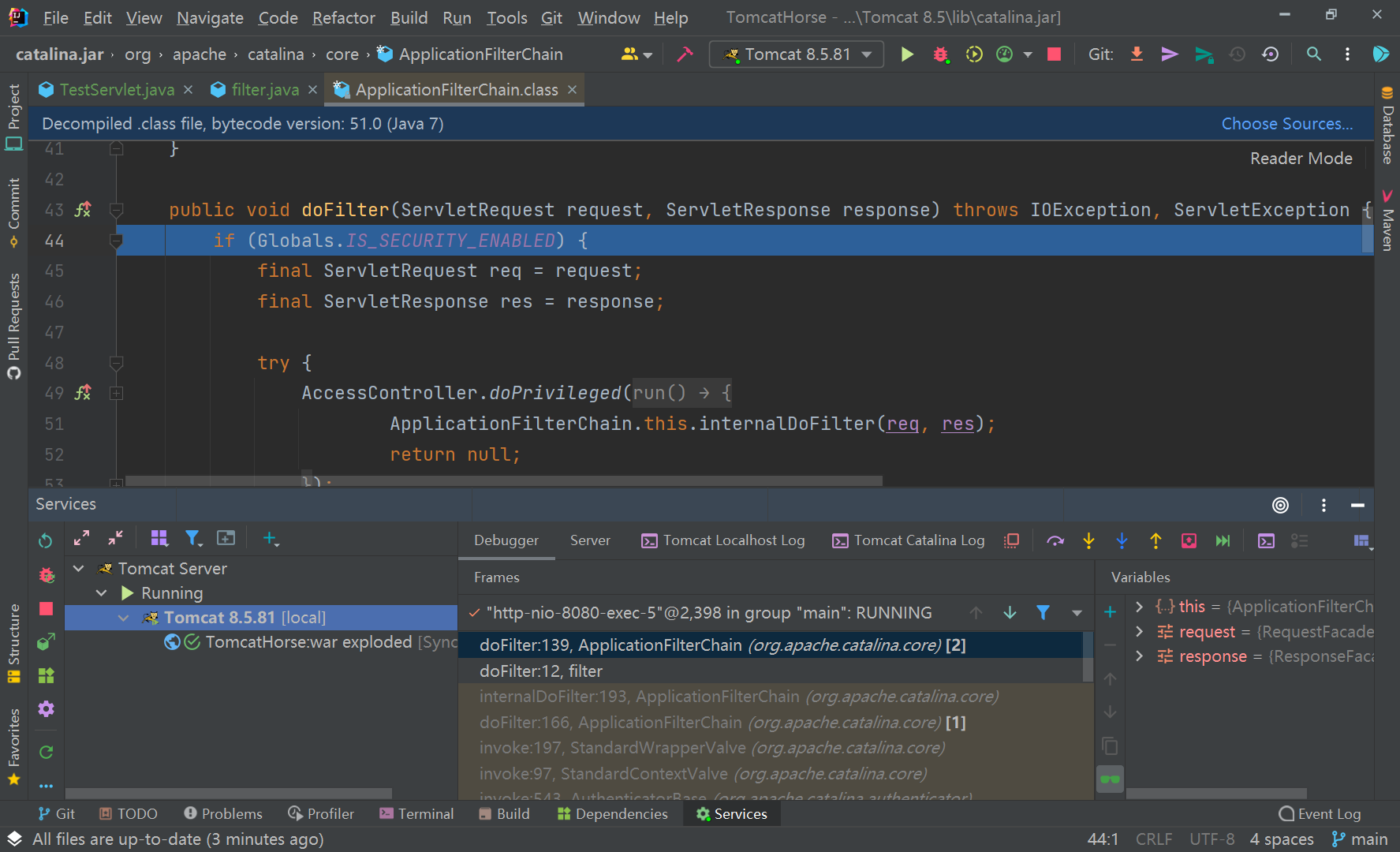Expand the 'this' variable

point(1139,607)
